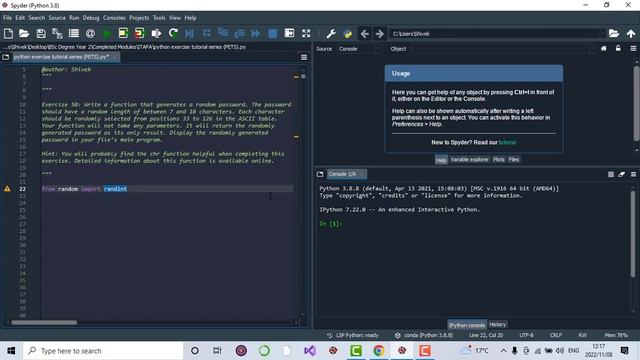Change to the parent directory
The height and width of the screenshot is (360, 640).
pyautogui.click(x=631, y=33)
